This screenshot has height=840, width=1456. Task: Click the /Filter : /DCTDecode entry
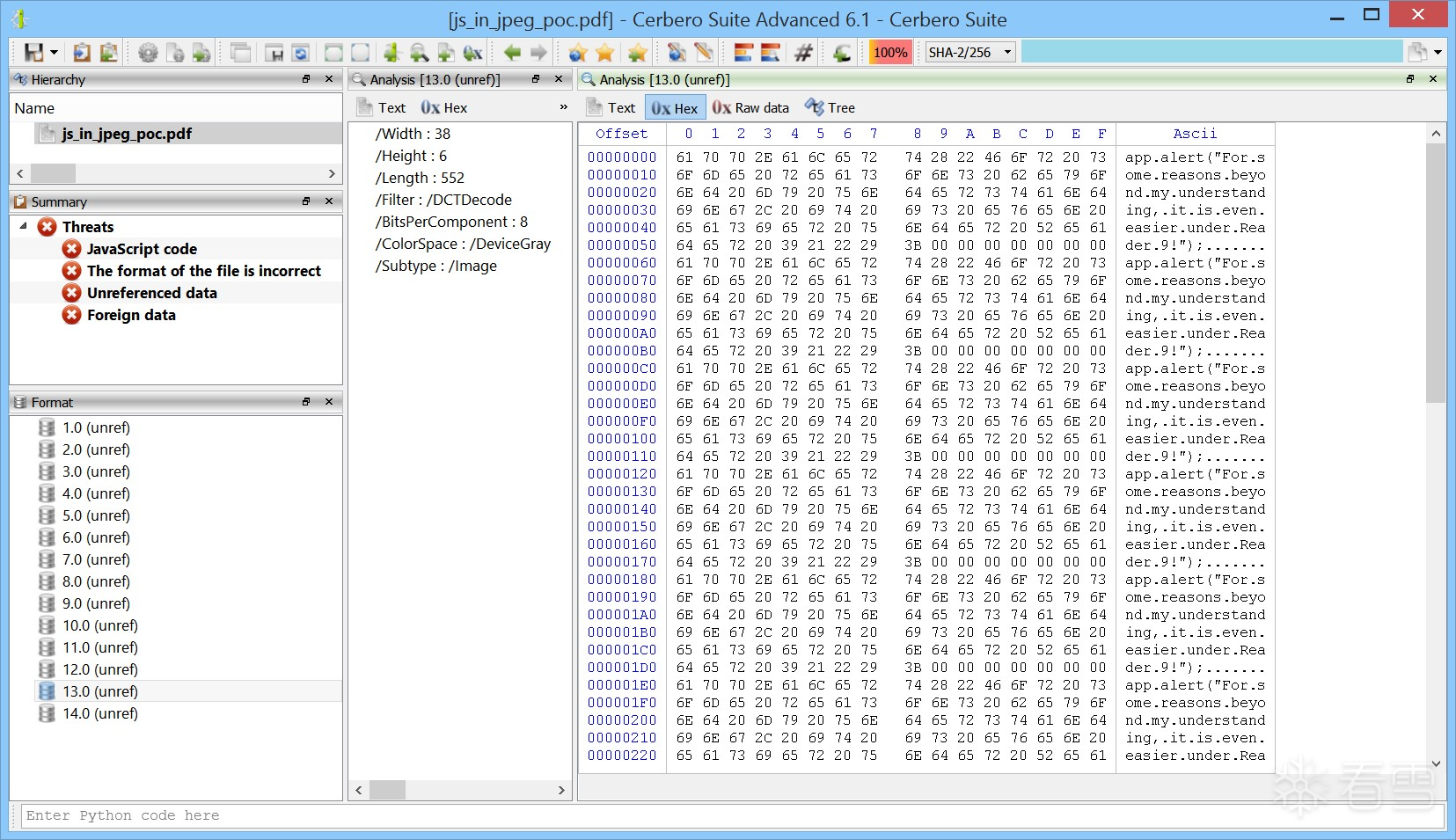click(443, 200)
